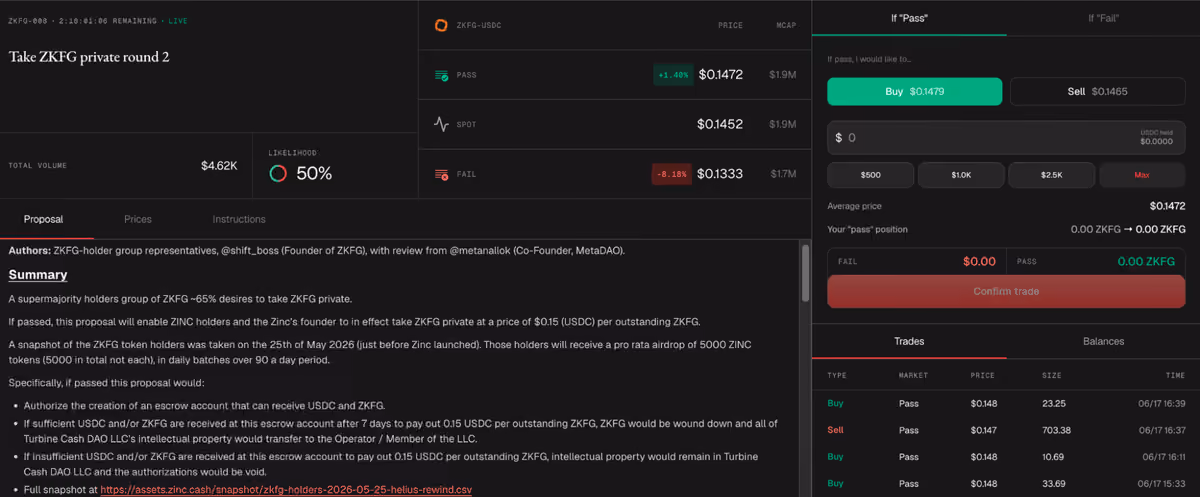Click the proposal title Take ZKFG private round 2
Viewport: 1200px width, 497px height.
pos(89,57)
